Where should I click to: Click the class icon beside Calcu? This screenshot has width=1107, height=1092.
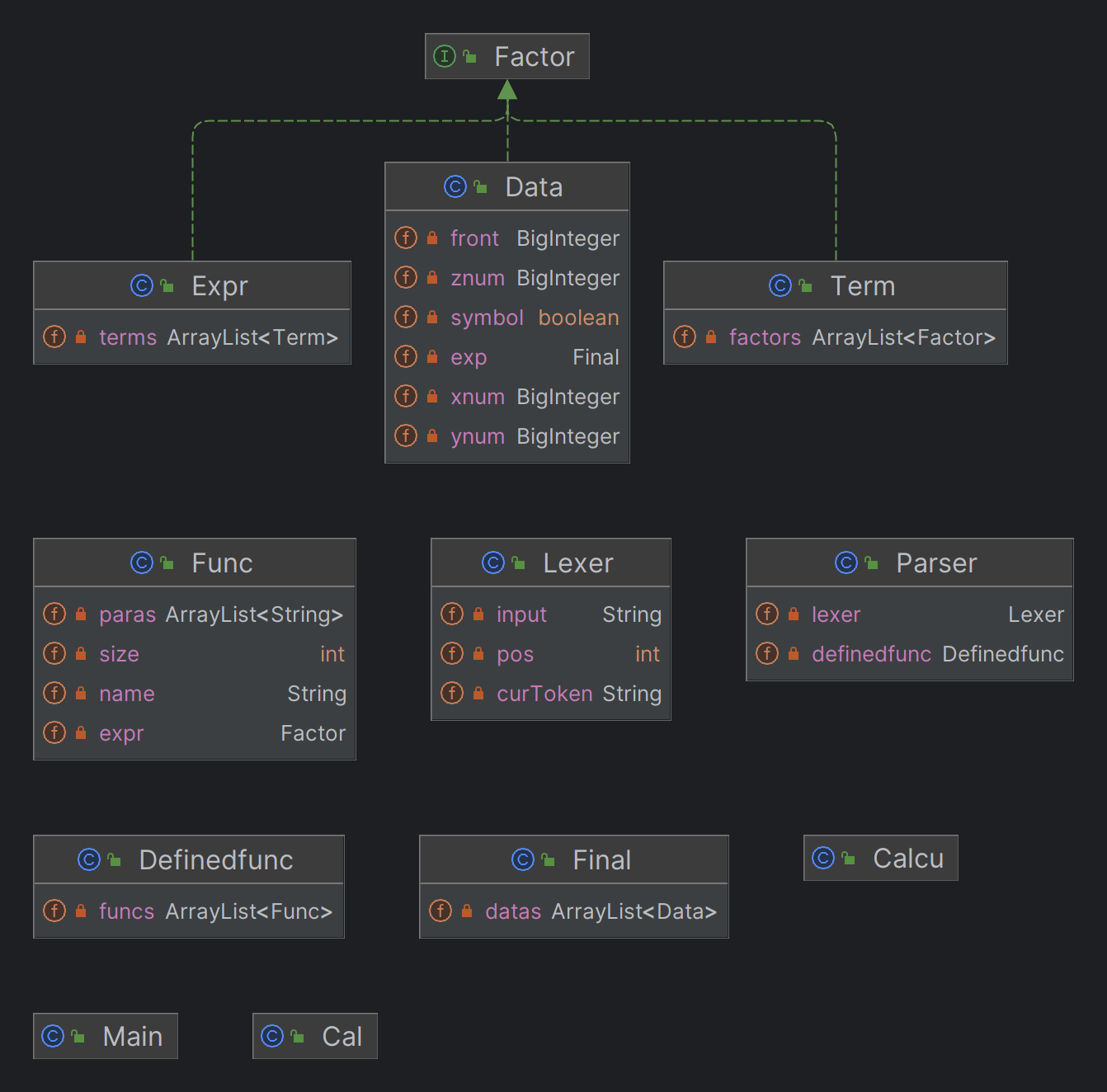(823, 858)
